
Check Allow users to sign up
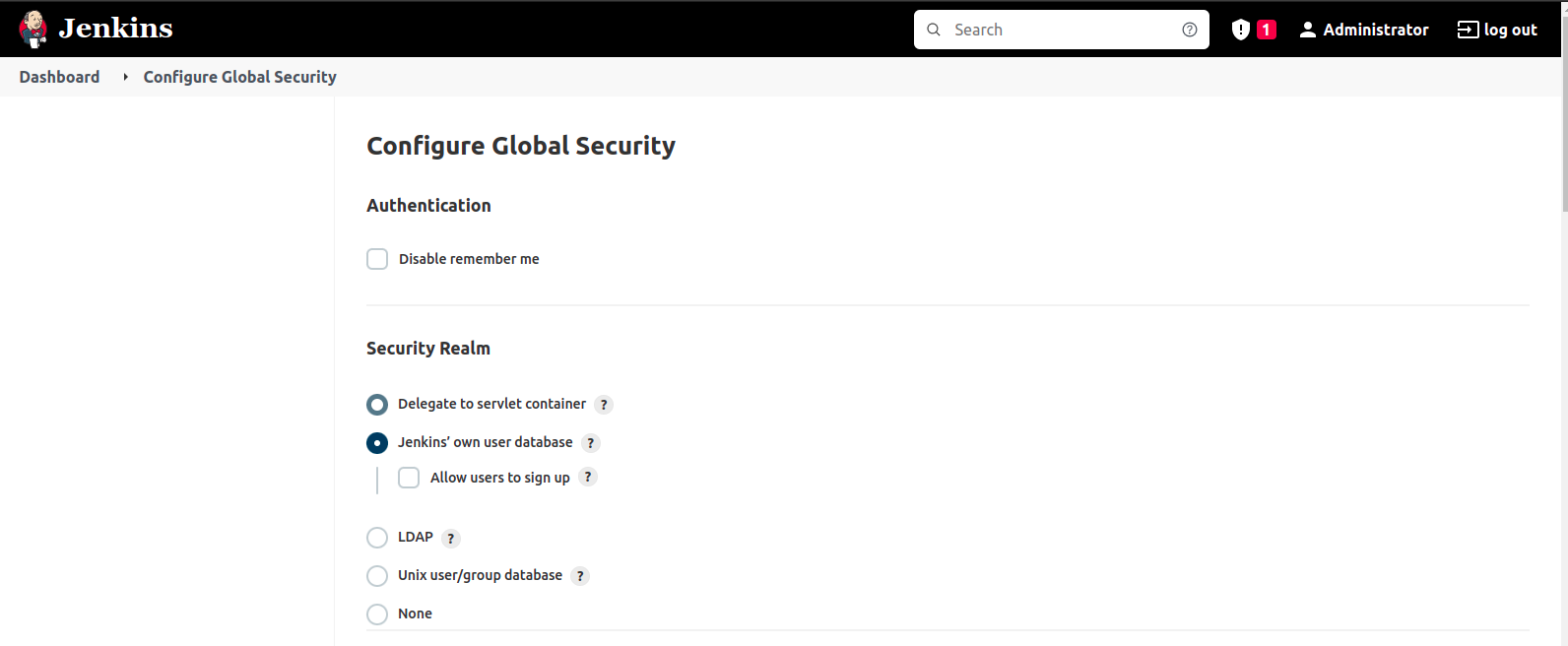tap(409, 478)
